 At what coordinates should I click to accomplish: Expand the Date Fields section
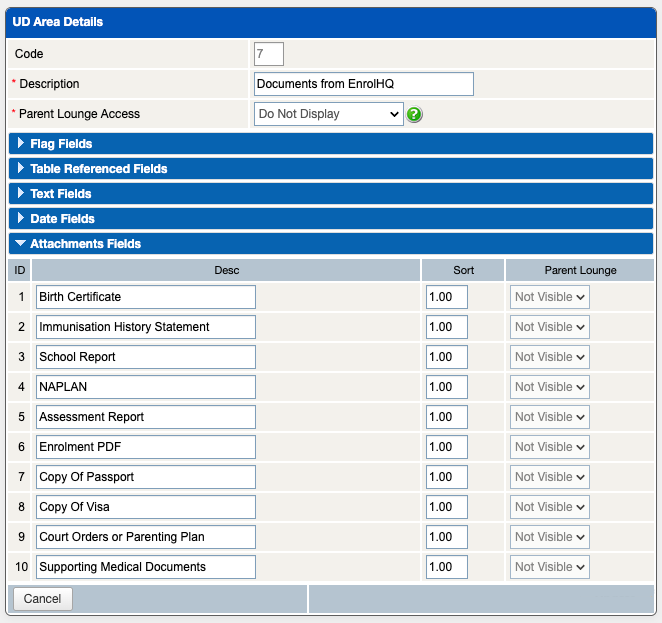pos(62,219)
